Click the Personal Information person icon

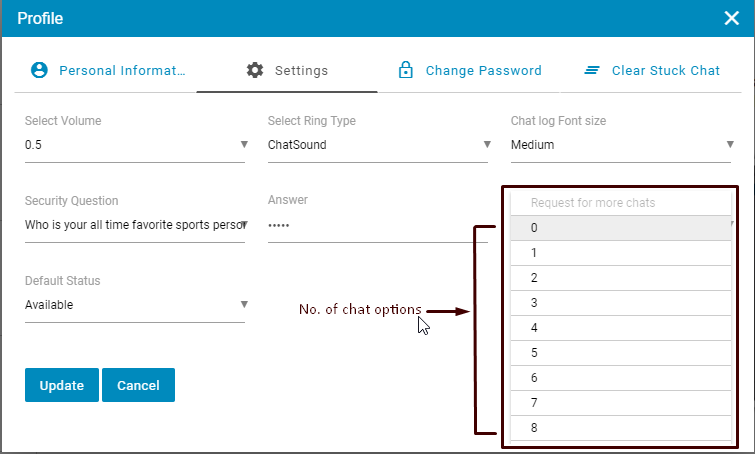pyautogui.click(x=39, y=70)
